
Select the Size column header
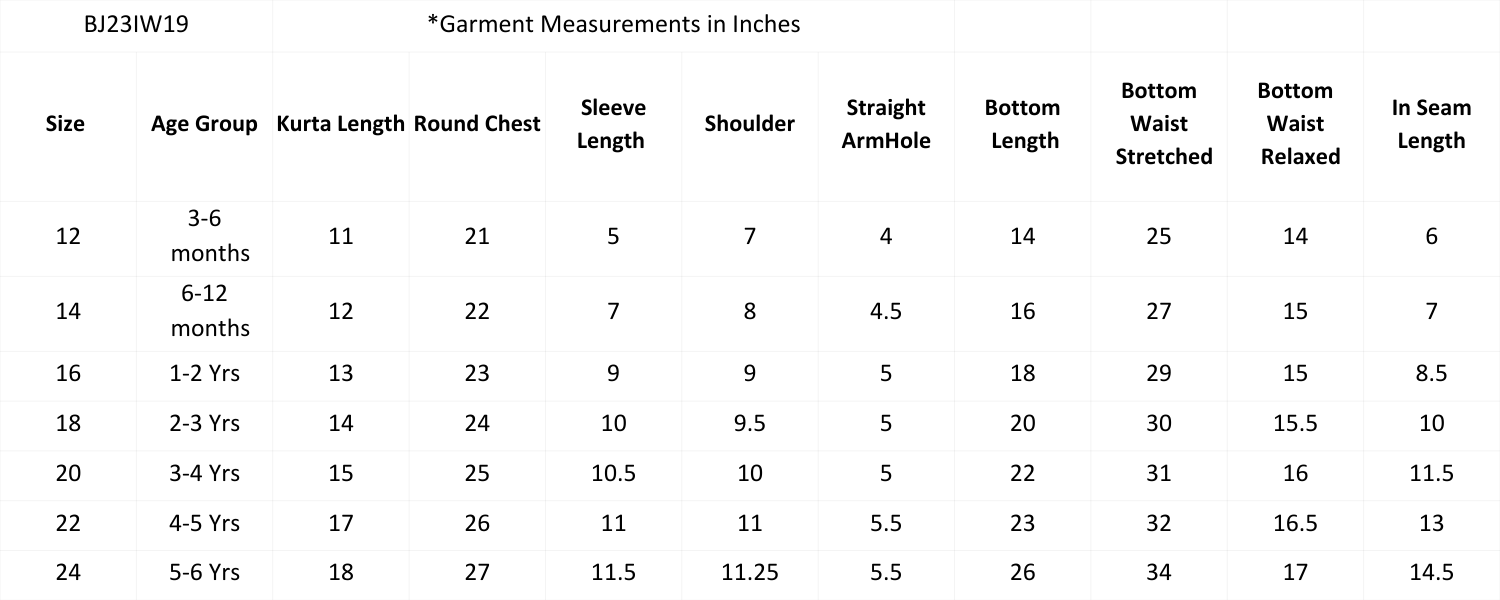pos(68,125)
